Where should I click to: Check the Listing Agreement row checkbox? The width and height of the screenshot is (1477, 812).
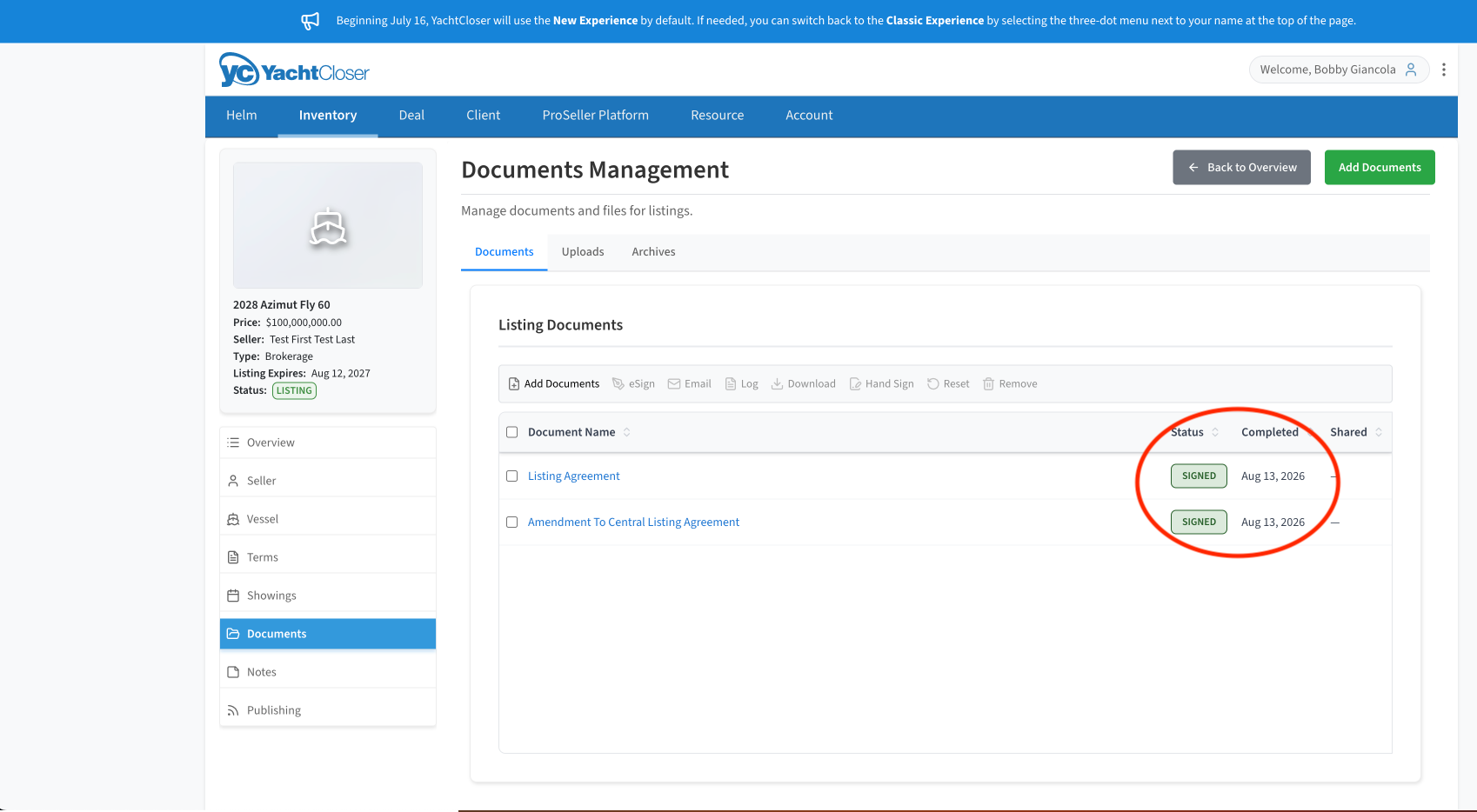point(511,476)
